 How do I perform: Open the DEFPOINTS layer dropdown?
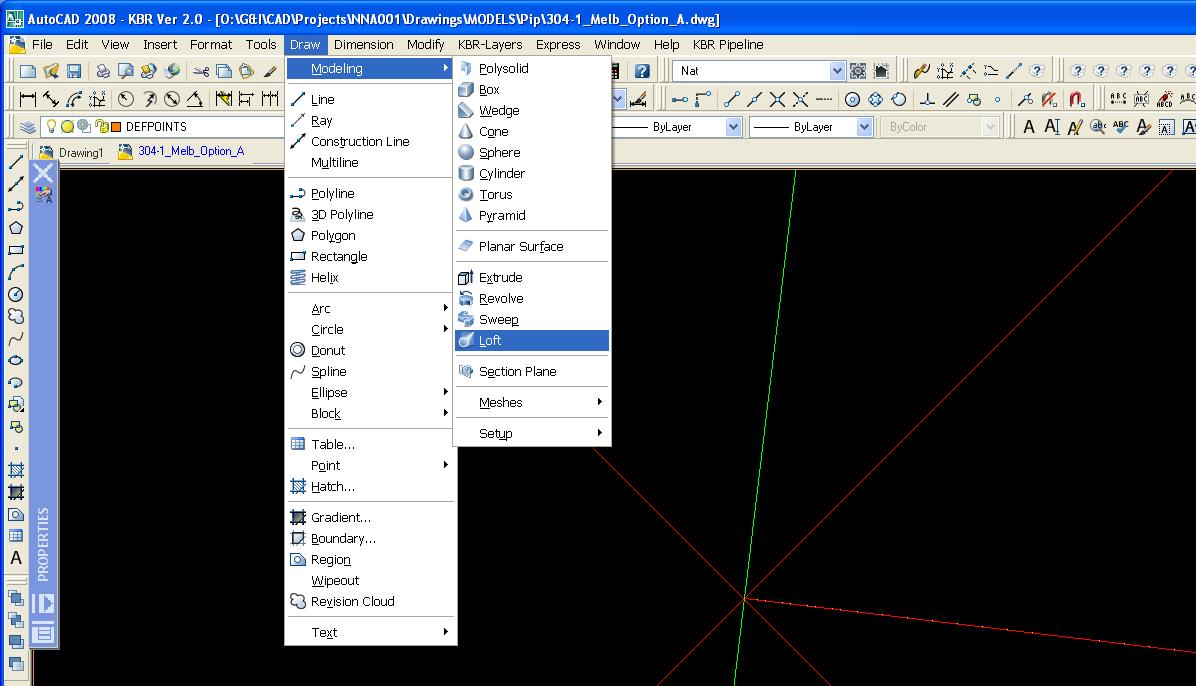pos(162,127)
